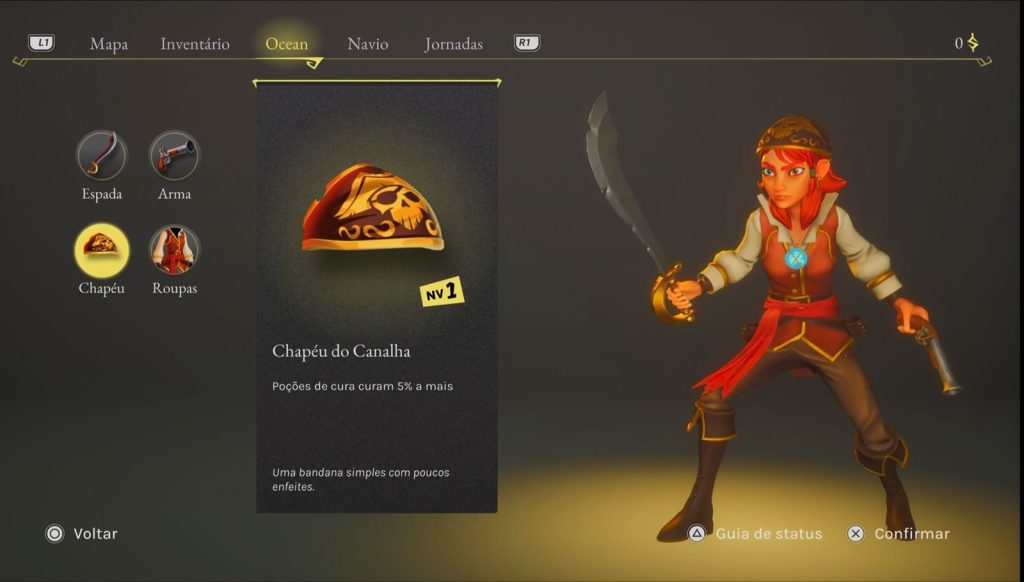
Task: Click the Confirmar label
Action: (x=912, y=534)
